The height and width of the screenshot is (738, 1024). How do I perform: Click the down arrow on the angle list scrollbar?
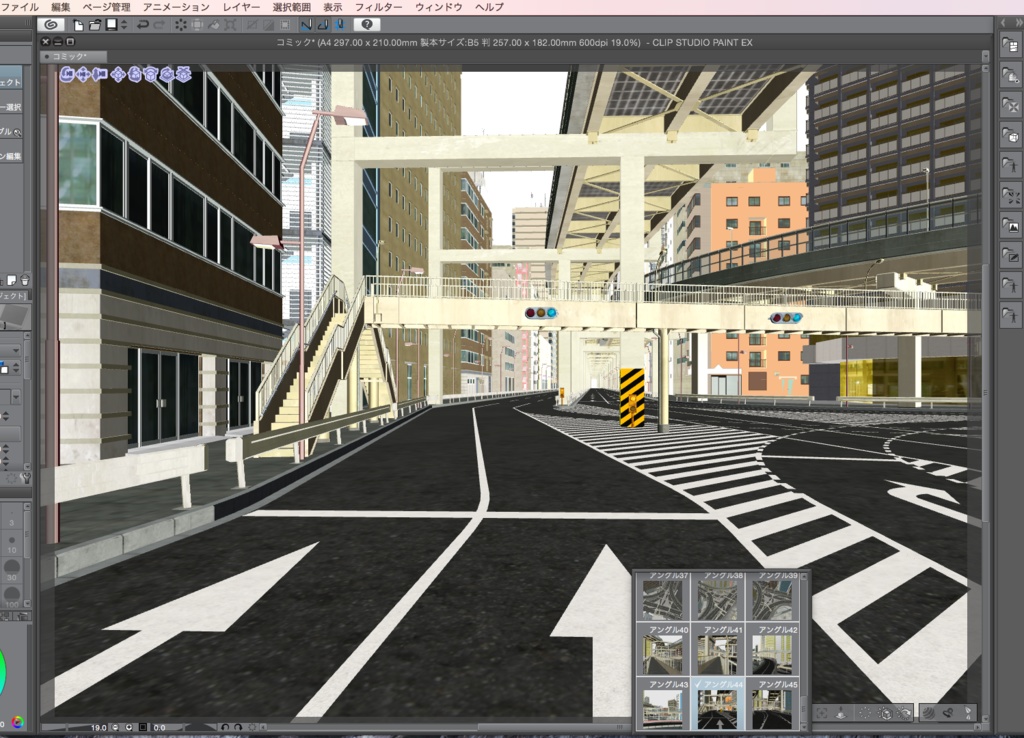tap(803, 726)
